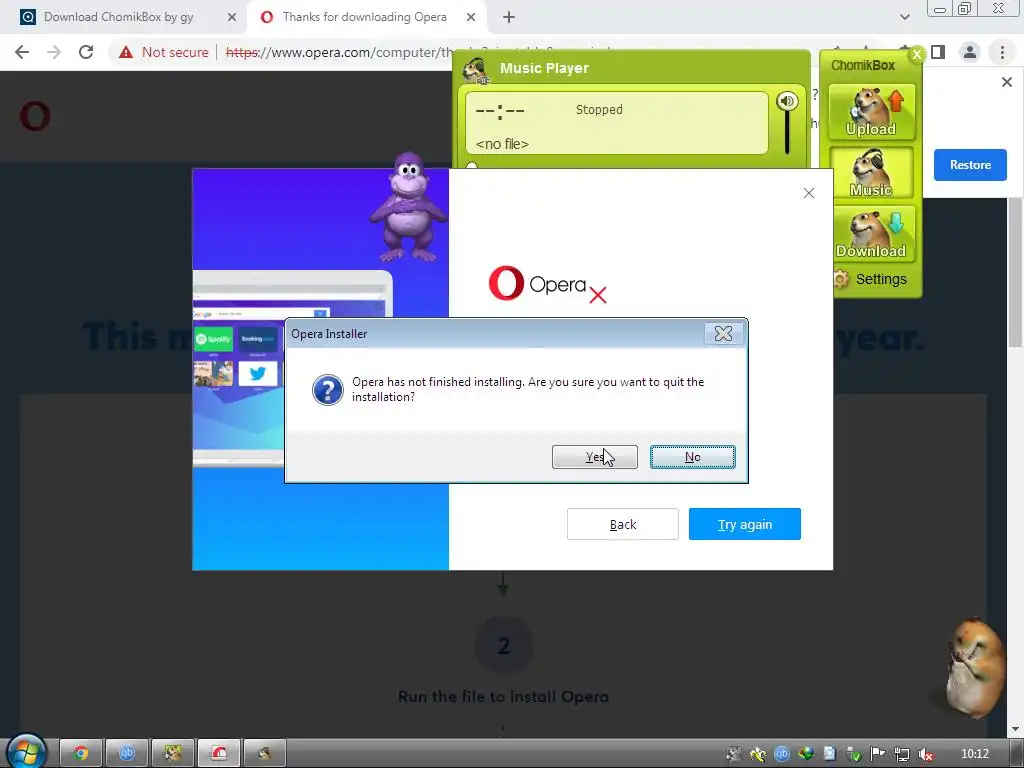1024x768 pixels.
Task: Click the BonziBuddy purple gorilla character
Action: [409, 207]
